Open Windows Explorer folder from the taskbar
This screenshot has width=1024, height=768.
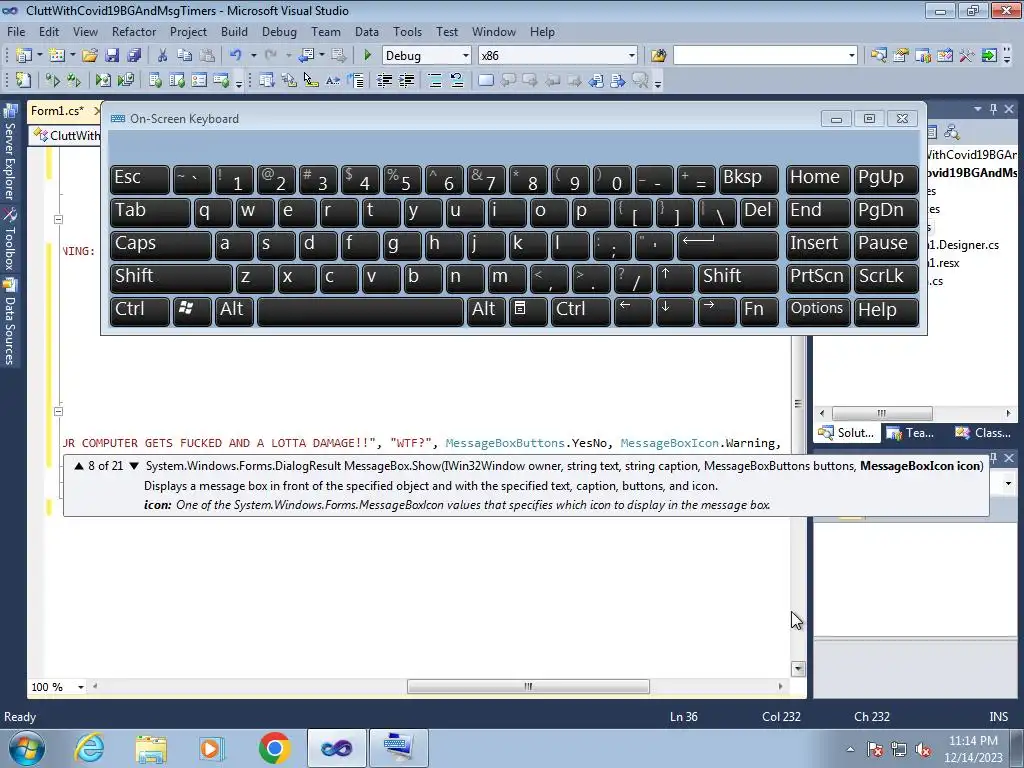coord(151,748)
